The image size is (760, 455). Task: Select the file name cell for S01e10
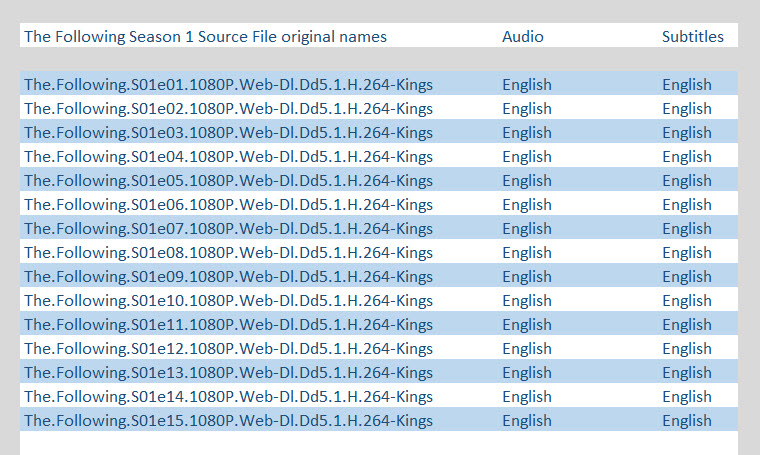pos(228,300)
